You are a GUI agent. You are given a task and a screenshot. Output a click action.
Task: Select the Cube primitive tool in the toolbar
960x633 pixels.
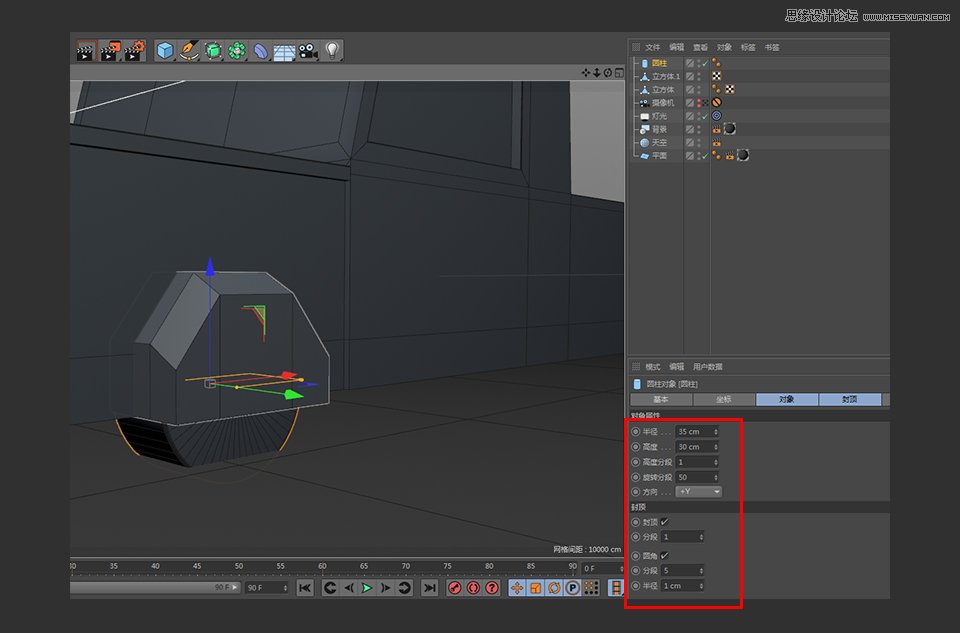[163, 50]
